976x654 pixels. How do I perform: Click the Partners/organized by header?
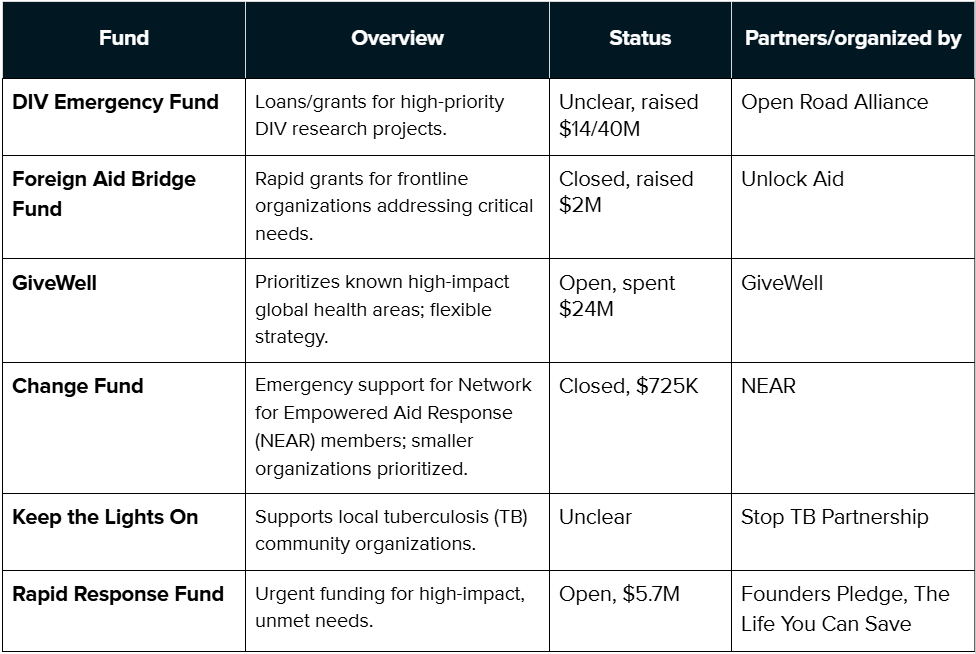coord(853,38)
